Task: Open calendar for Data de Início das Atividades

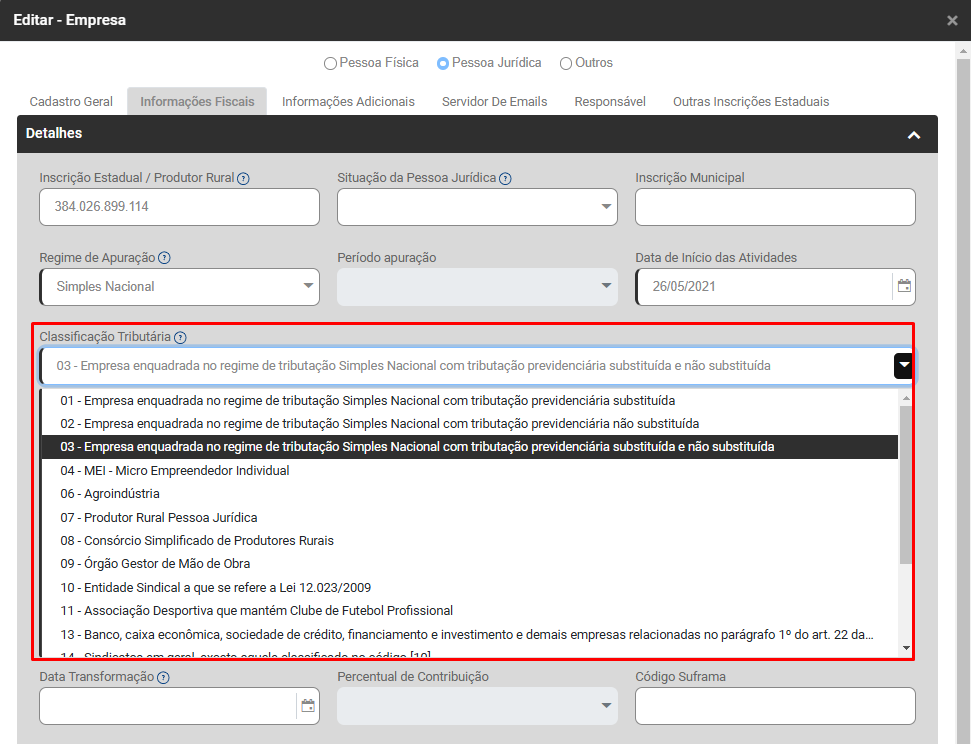Action: 904,286
